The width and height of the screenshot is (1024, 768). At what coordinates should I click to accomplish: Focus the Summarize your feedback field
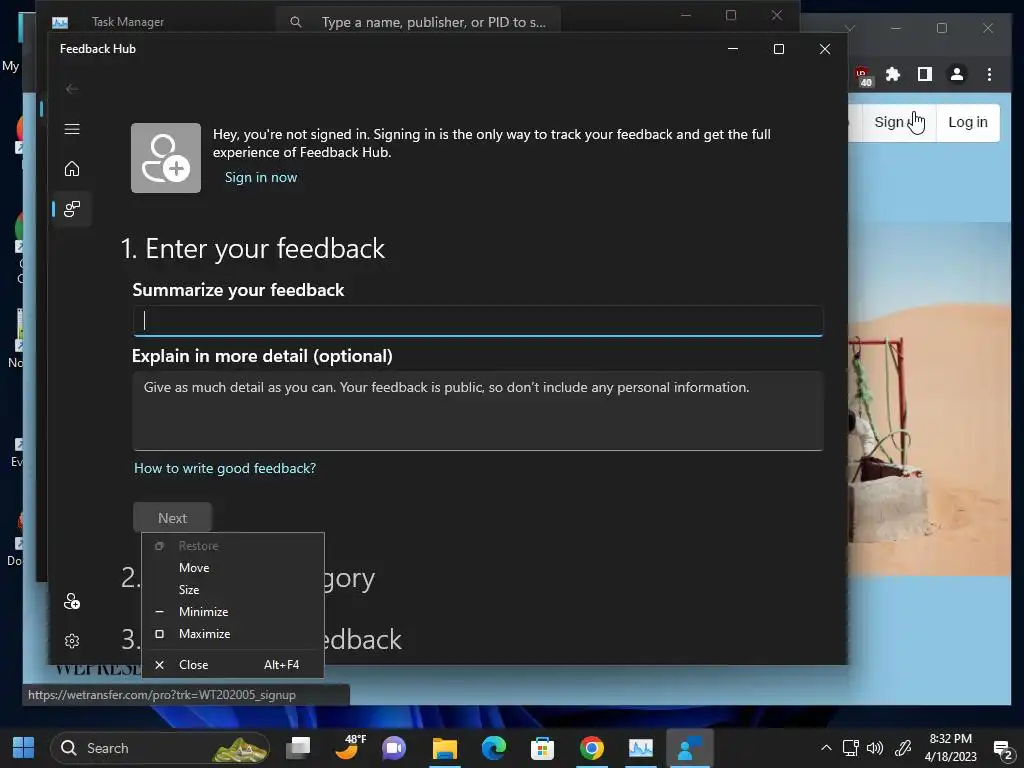478,321
